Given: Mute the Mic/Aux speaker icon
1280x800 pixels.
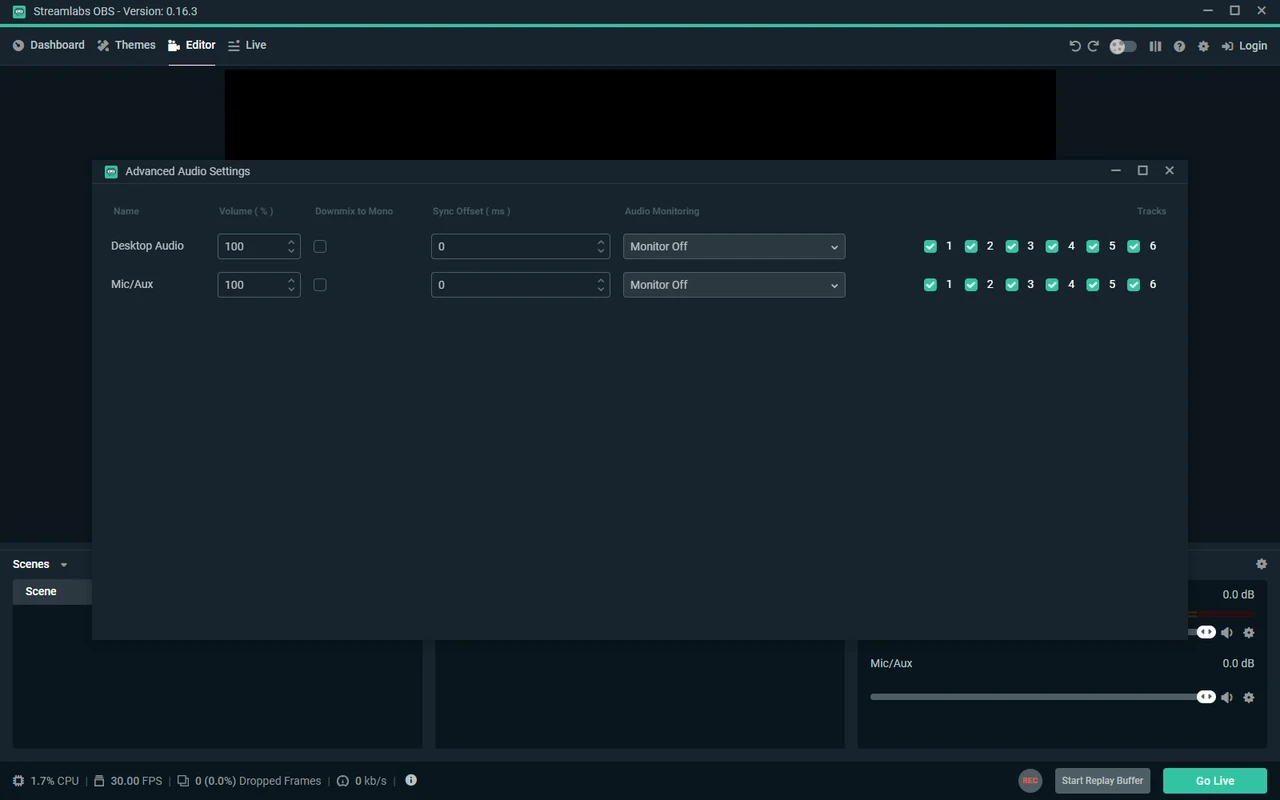Looking at the screenshot, I should pos(1227,697).
